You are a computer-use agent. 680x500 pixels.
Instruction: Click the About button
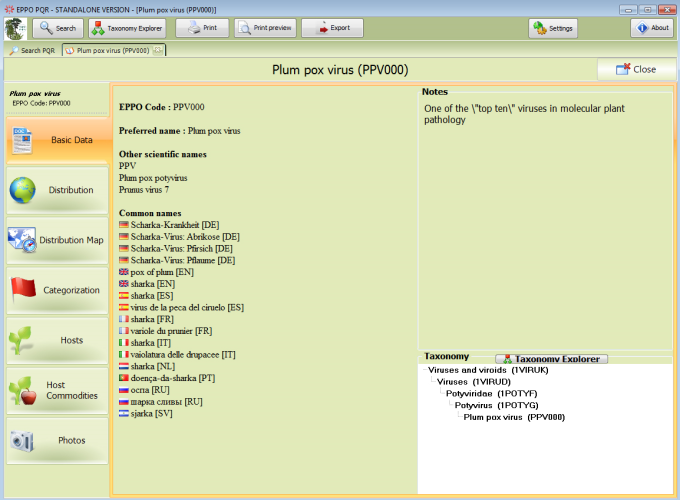point(652,28)
